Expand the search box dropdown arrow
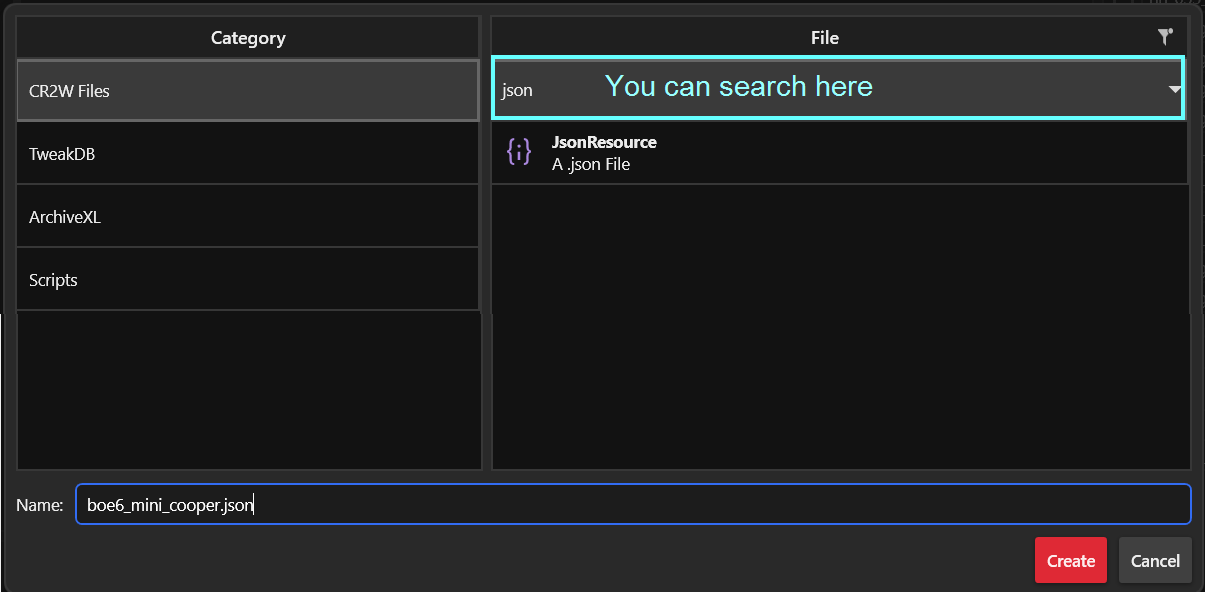 pos(1174,90)
